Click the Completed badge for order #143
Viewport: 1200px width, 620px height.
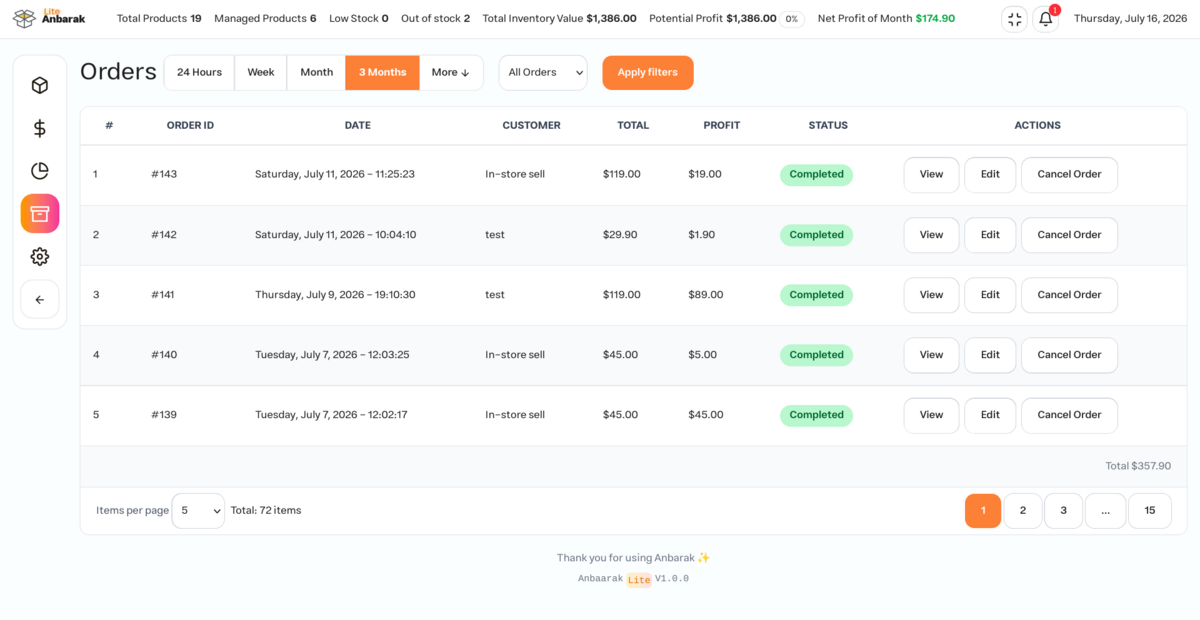(x=816, y=175)
